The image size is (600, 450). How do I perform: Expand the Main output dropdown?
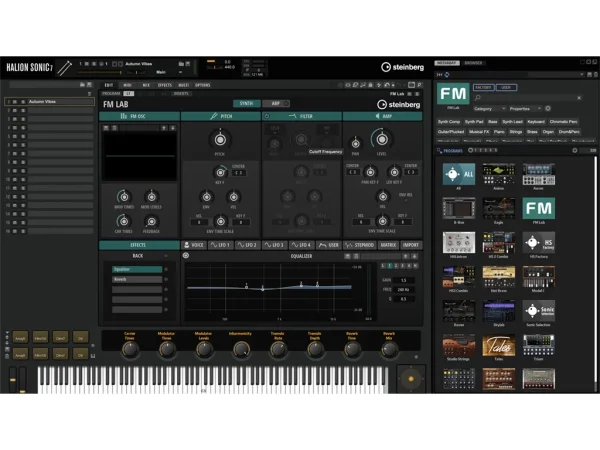(x=160, y=72)
